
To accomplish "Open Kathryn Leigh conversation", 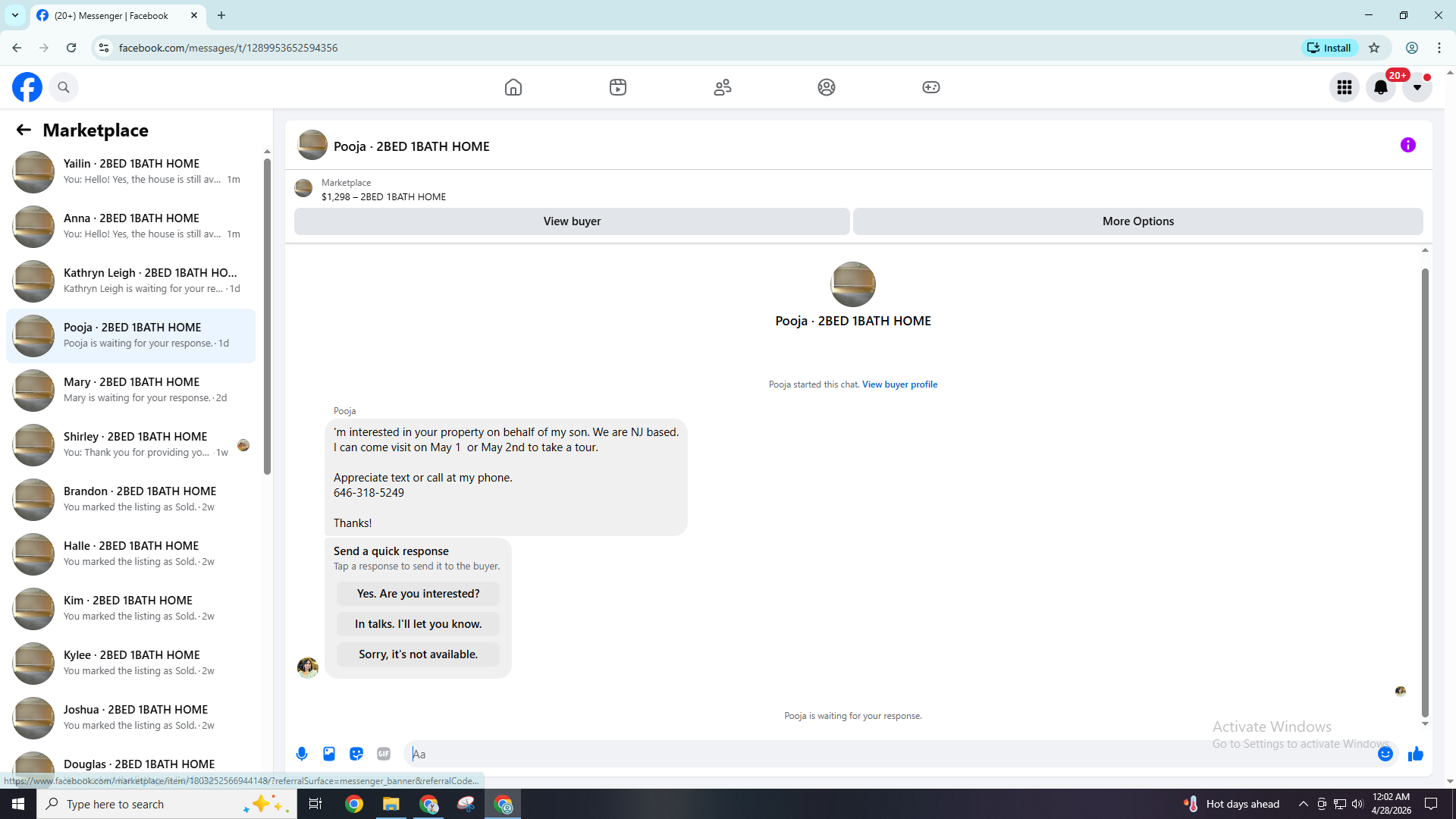I will coord(131,281).
